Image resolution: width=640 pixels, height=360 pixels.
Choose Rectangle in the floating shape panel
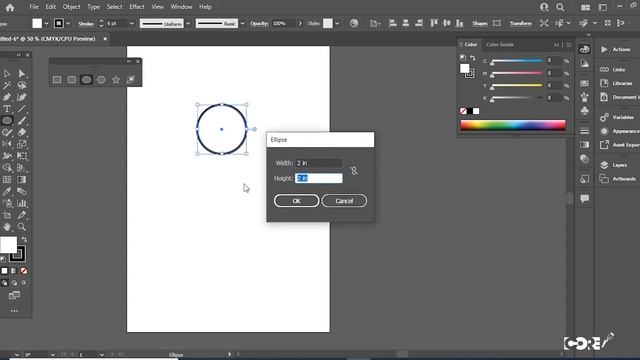coord(57,80)
